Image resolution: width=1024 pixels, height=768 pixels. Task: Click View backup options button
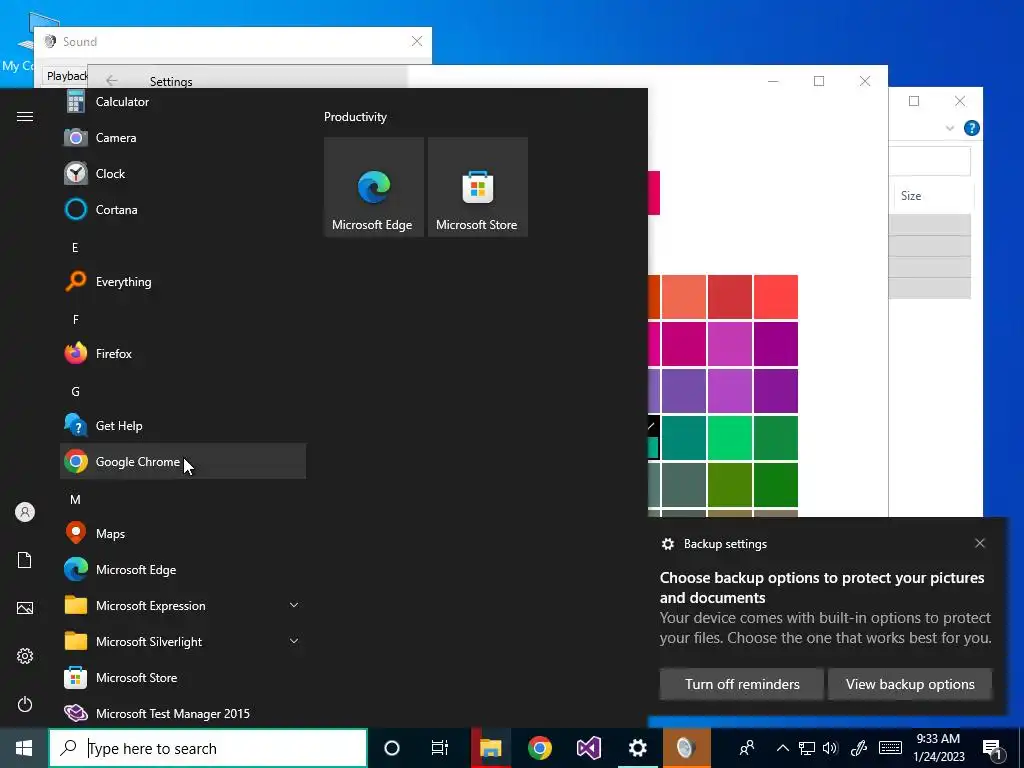[x=910, y=684]
